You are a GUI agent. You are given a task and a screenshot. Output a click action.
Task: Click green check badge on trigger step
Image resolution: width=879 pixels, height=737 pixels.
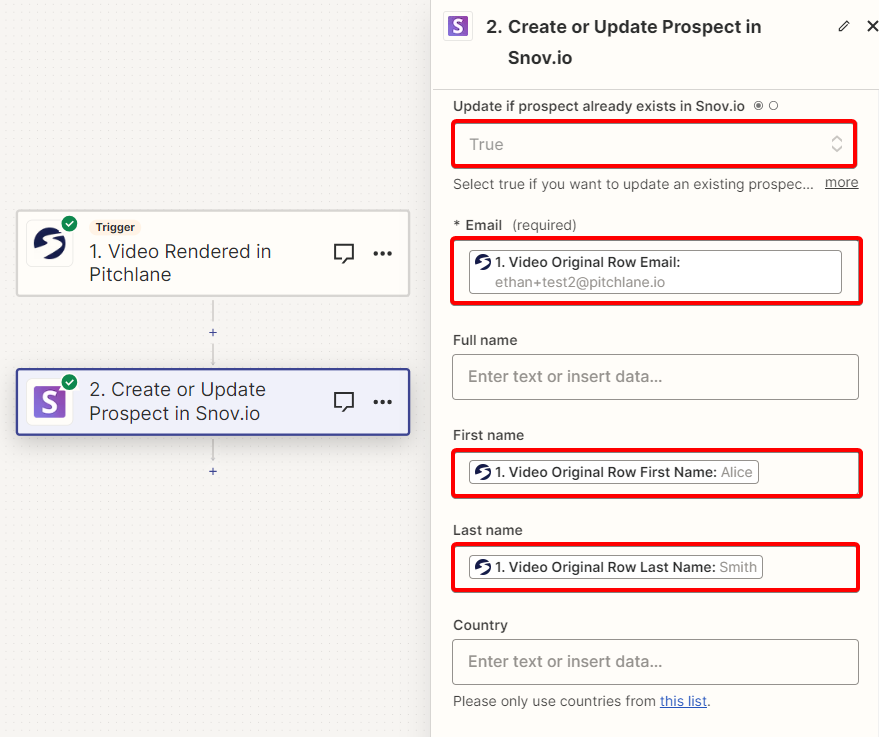tap(70, 224)
